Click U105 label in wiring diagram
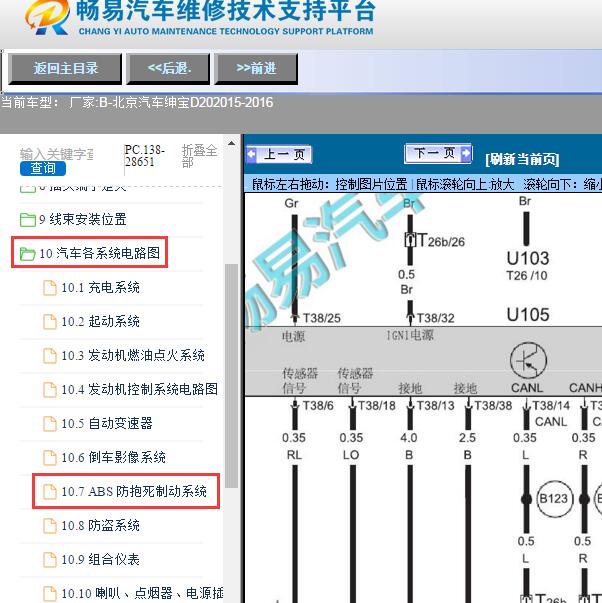 (528, 315)
